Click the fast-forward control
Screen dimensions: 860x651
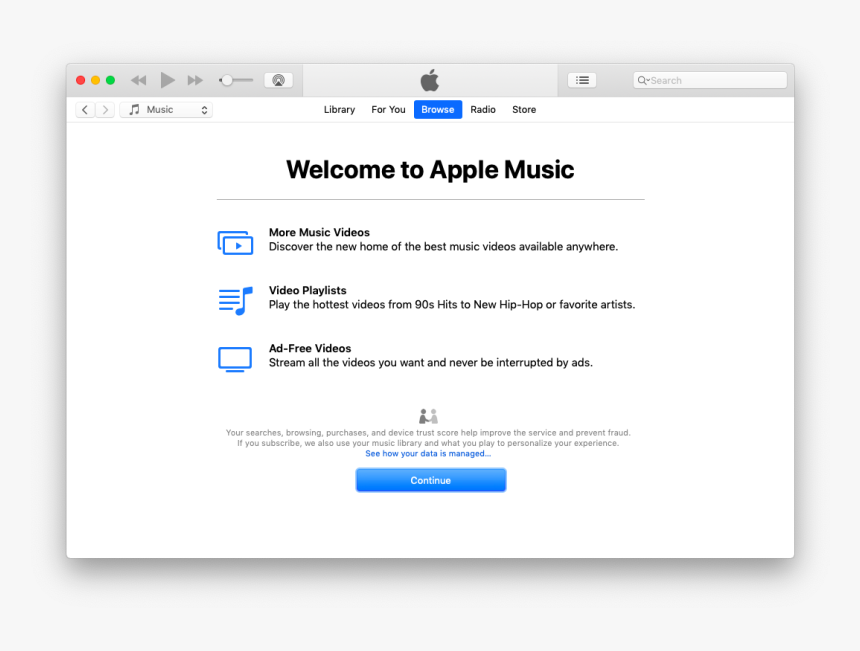[x=194, y=79]
